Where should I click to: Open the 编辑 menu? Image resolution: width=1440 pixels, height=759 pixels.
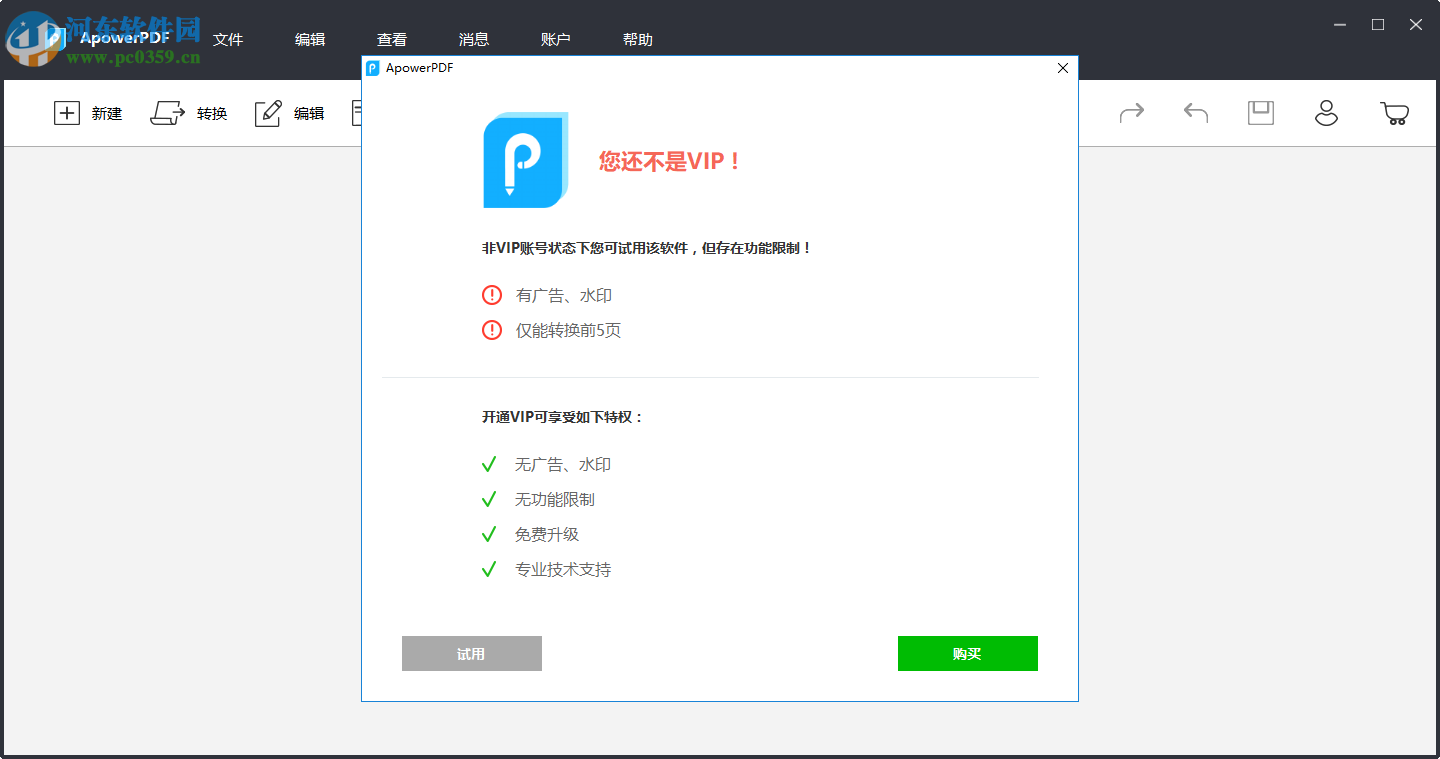[x=310, y=39]
